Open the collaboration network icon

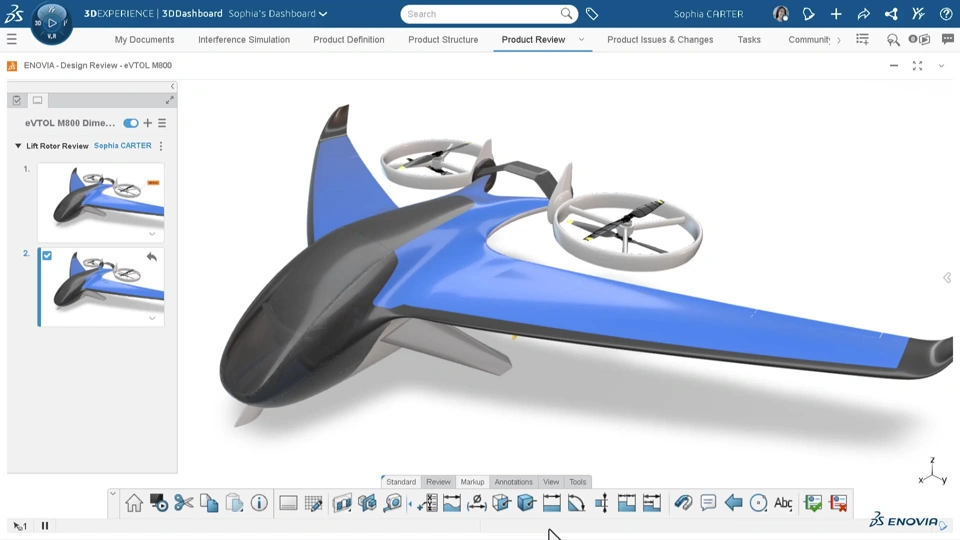891,13
